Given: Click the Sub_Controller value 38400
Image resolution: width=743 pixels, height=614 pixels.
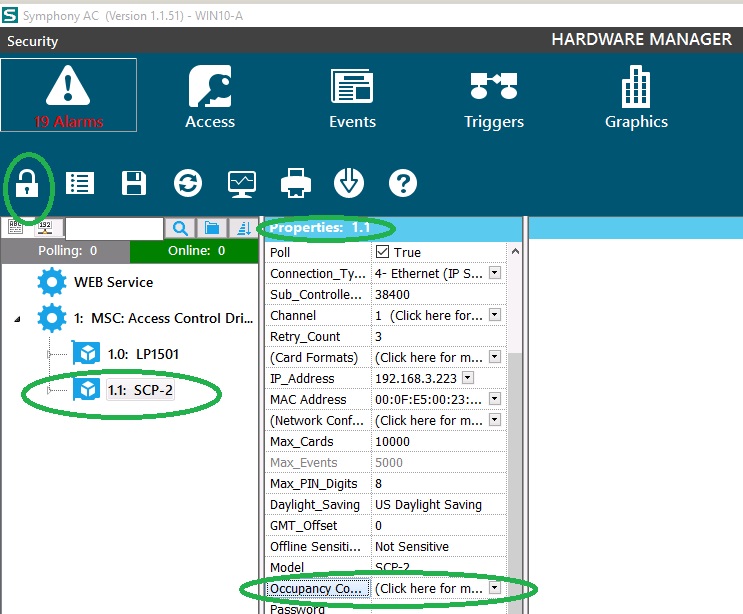Looking at the screenshot, I should 392,295.
